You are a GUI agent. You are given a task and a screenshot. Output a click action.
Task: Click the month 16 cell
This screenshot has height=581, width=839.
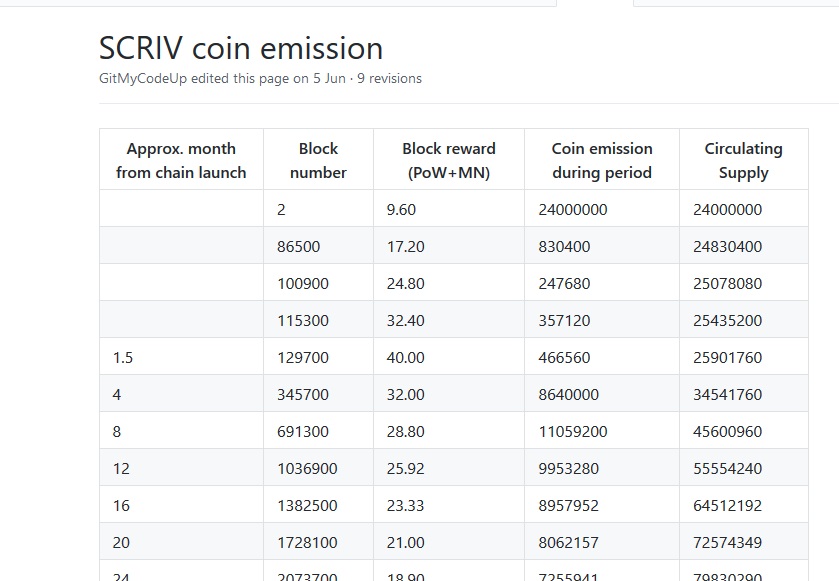[x=121, y=505]
